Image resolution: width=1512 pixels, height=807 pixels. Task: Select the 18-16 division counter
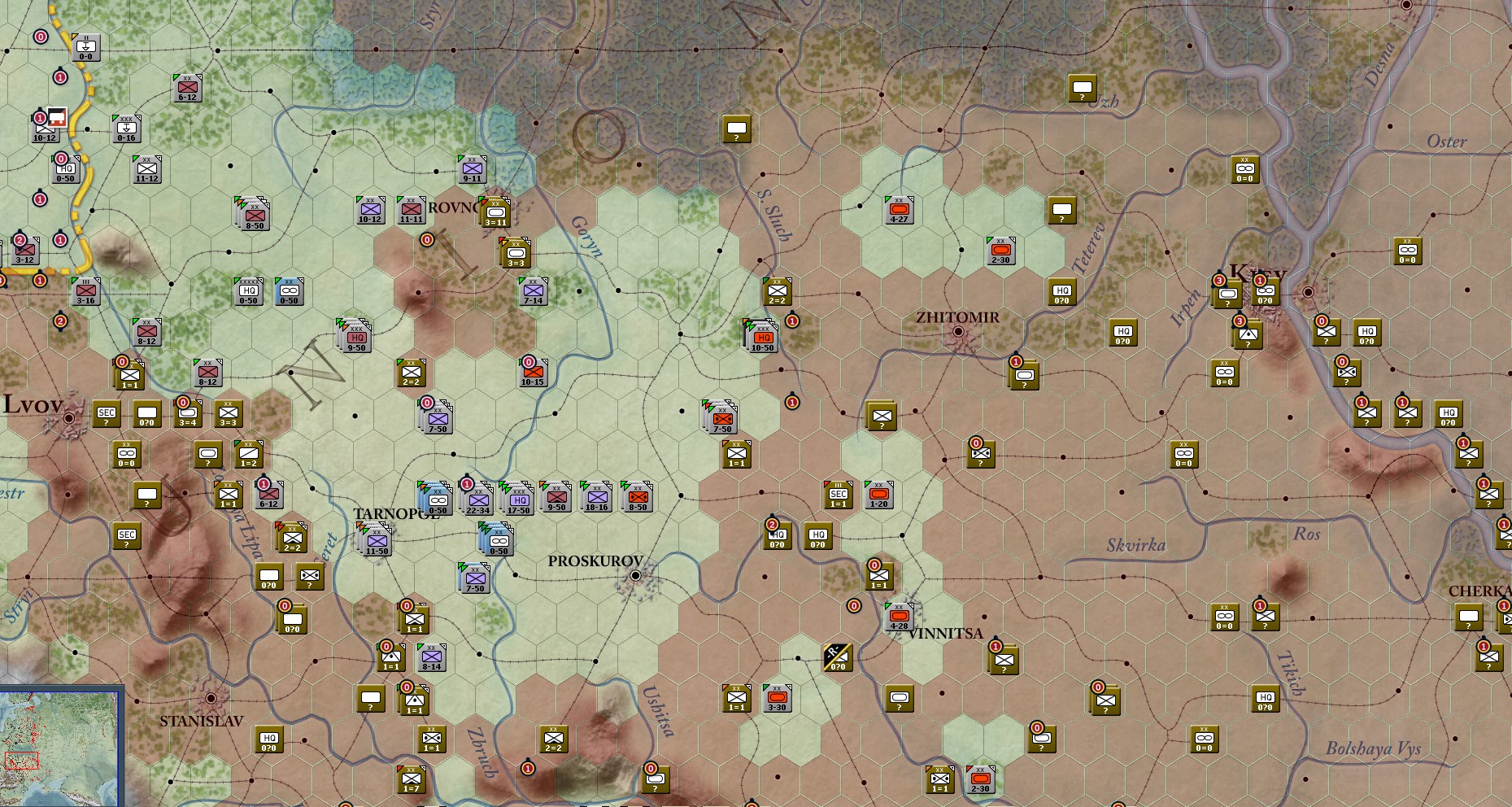pos(597,498)
